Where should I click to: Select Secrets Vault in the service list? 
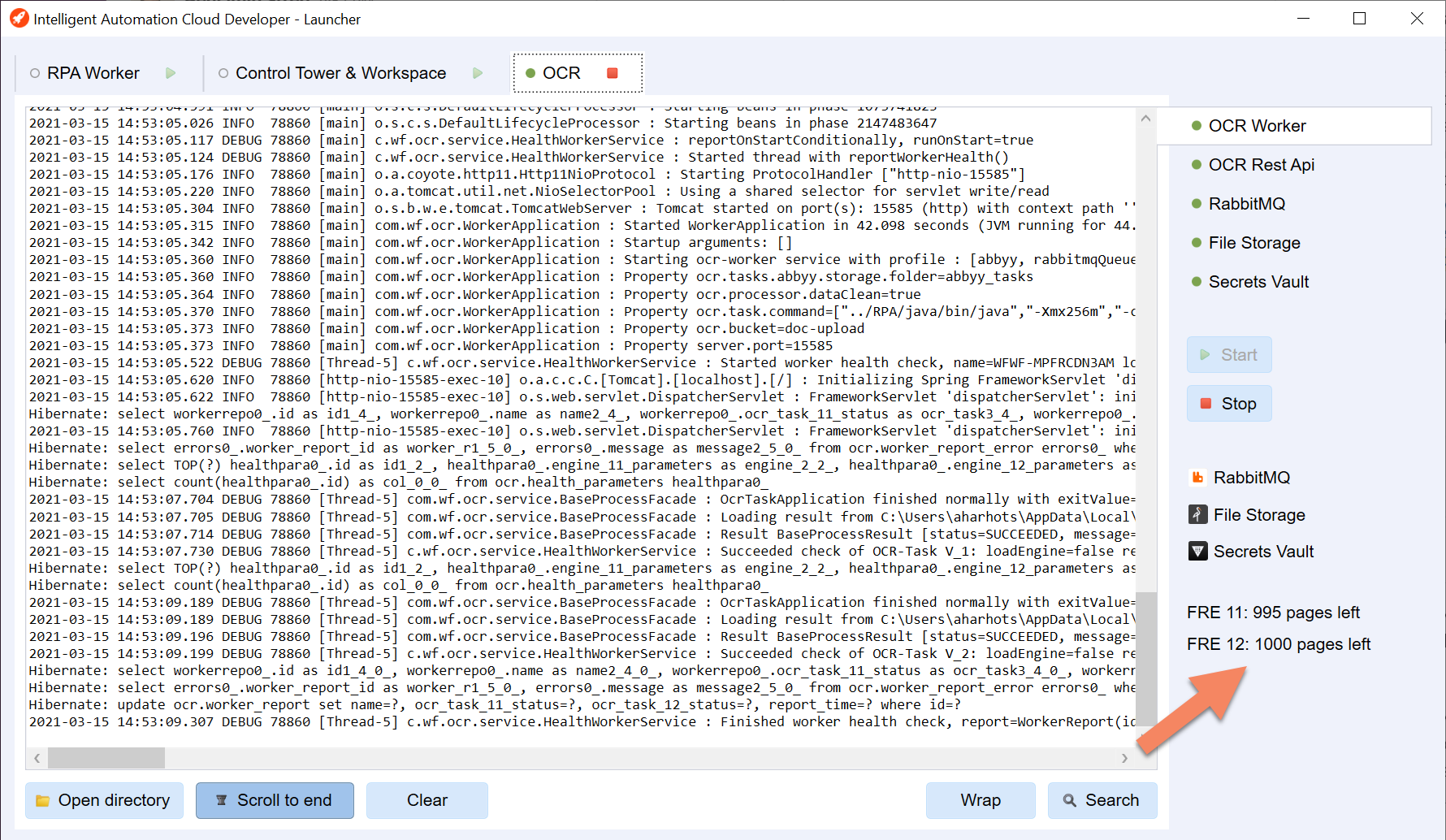(x=1295, y=282)
